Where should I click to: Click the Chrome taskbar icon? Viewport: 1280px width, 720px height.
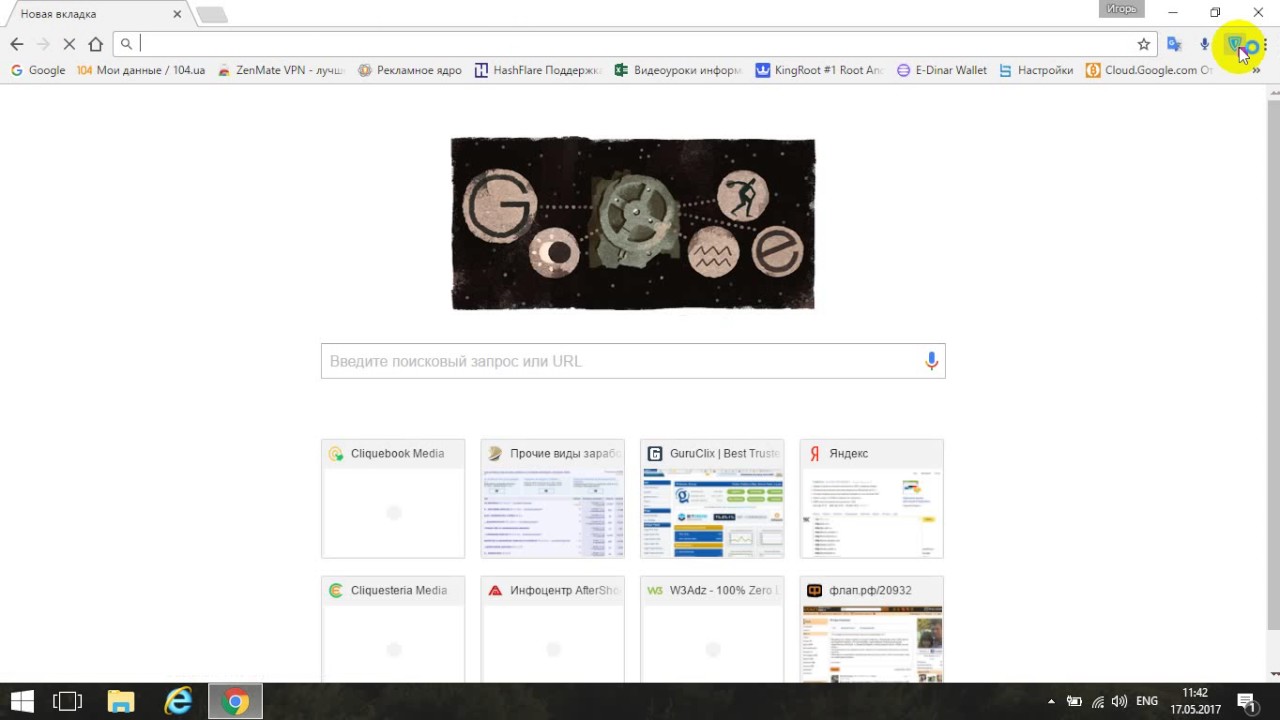(235, 702)
